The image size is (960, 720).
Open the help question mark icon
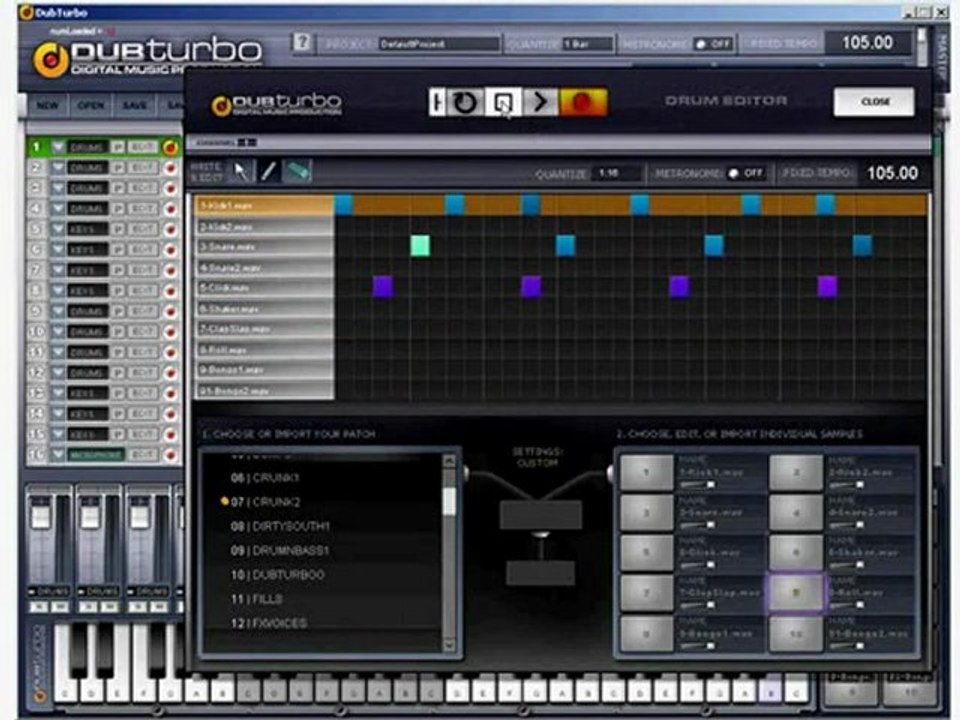tap(302, 42)
